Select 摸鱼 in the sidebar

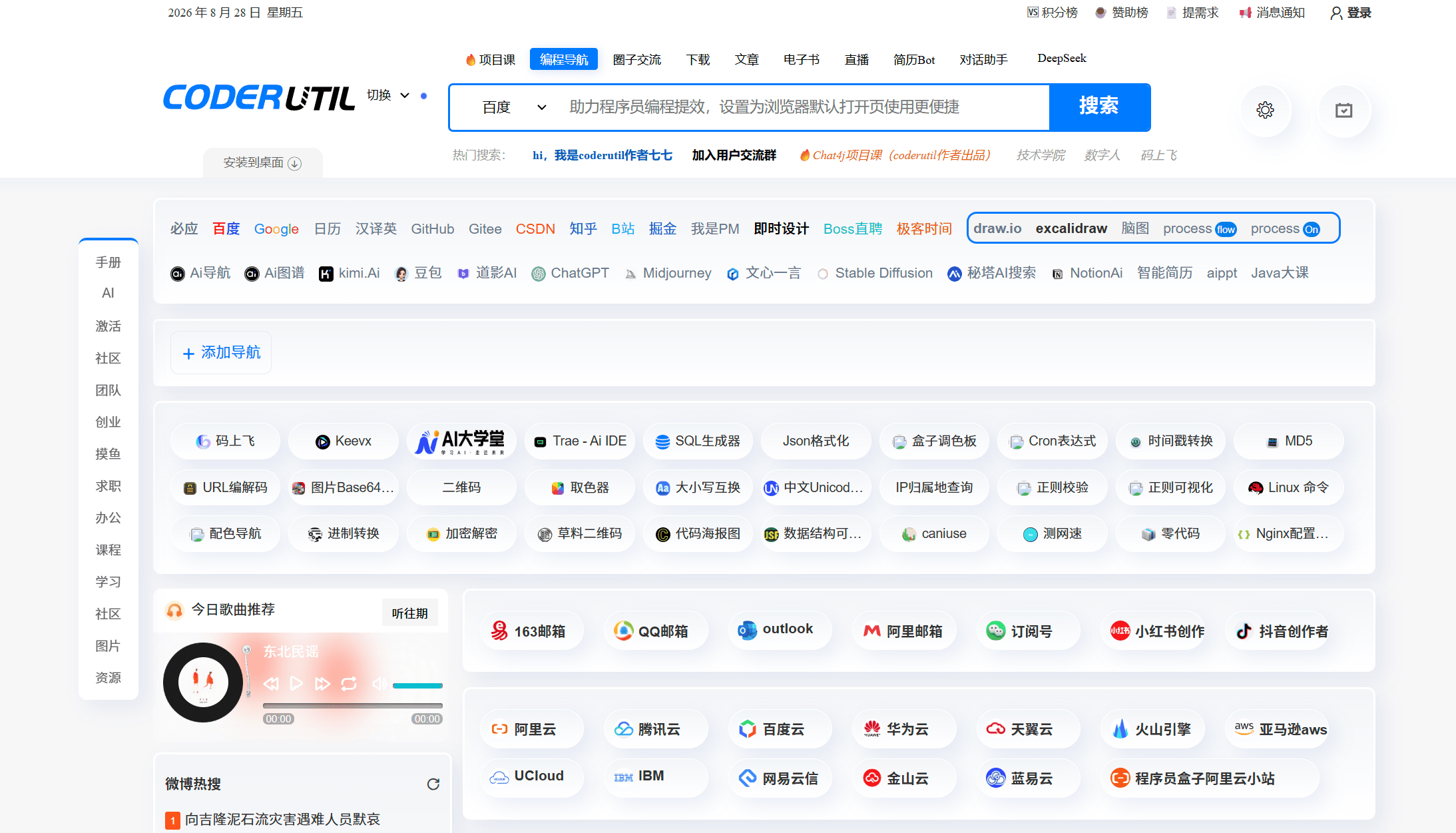tap(109, 454)
